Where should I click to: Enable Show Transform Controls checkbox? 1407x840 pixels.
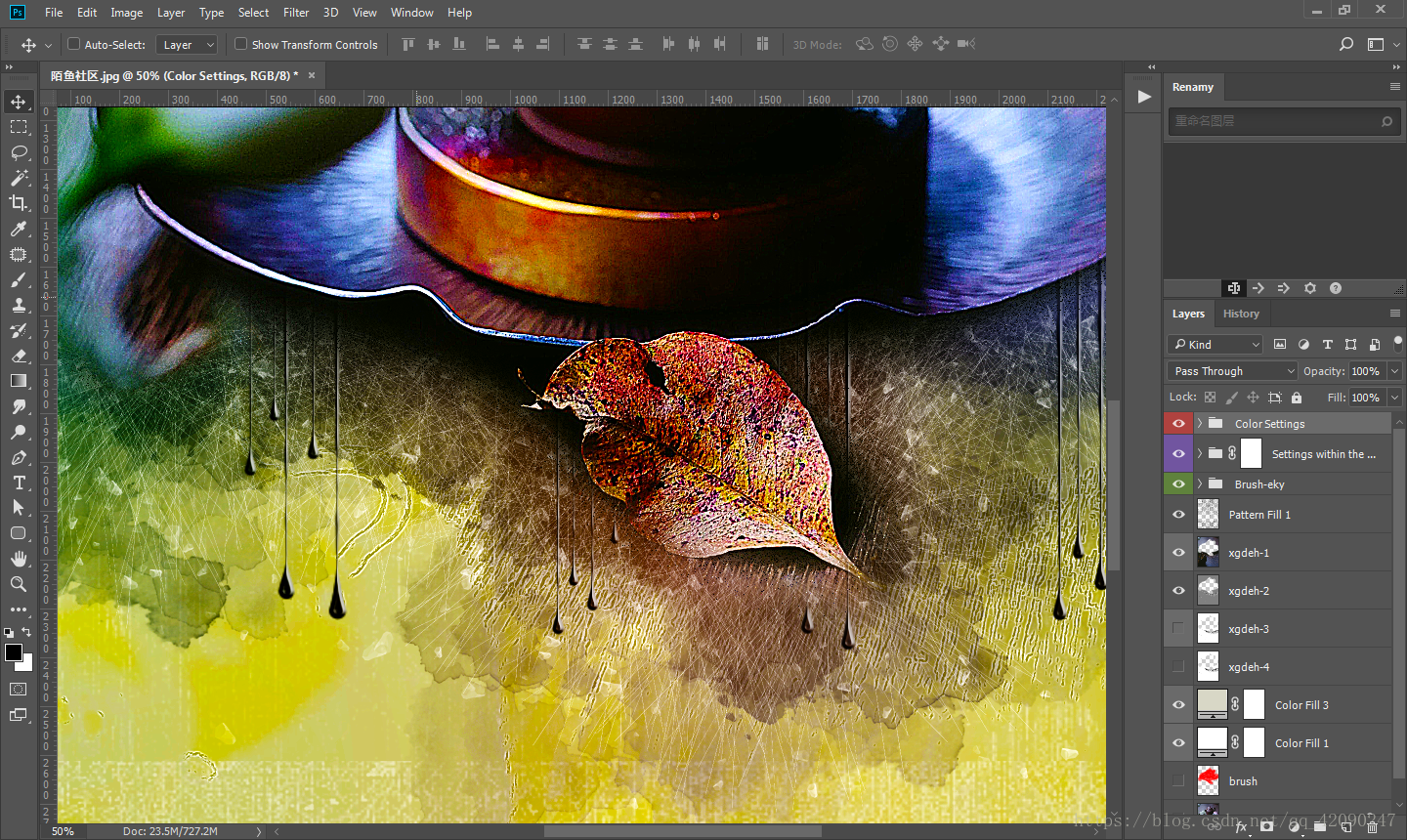tap(240, 44)
